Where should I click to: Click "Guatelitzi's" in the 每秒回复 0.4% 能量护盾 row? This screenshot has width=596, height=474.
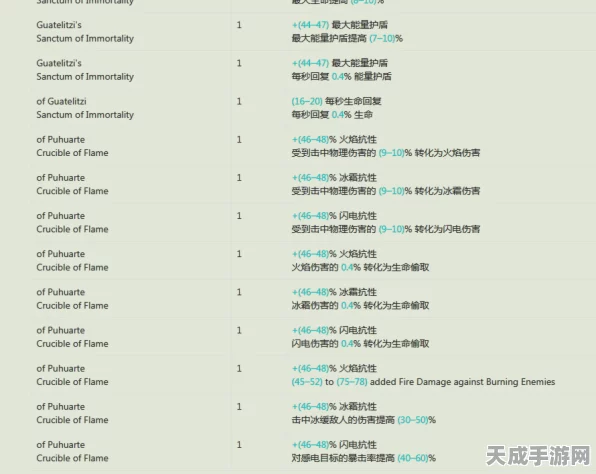pos(59,63)
